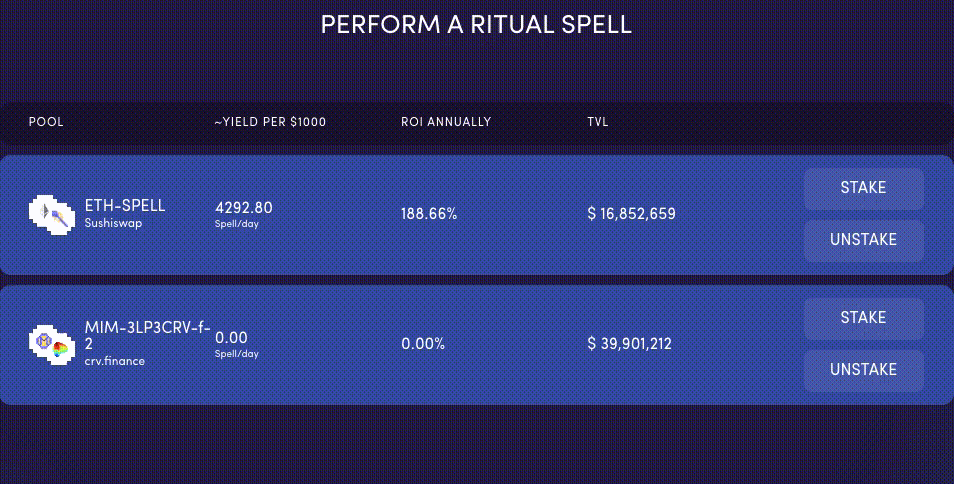Click the MIM-3LP3CRV pool token pair icon
The width and height of the screenshot is (954, 484).
(52, 343)
